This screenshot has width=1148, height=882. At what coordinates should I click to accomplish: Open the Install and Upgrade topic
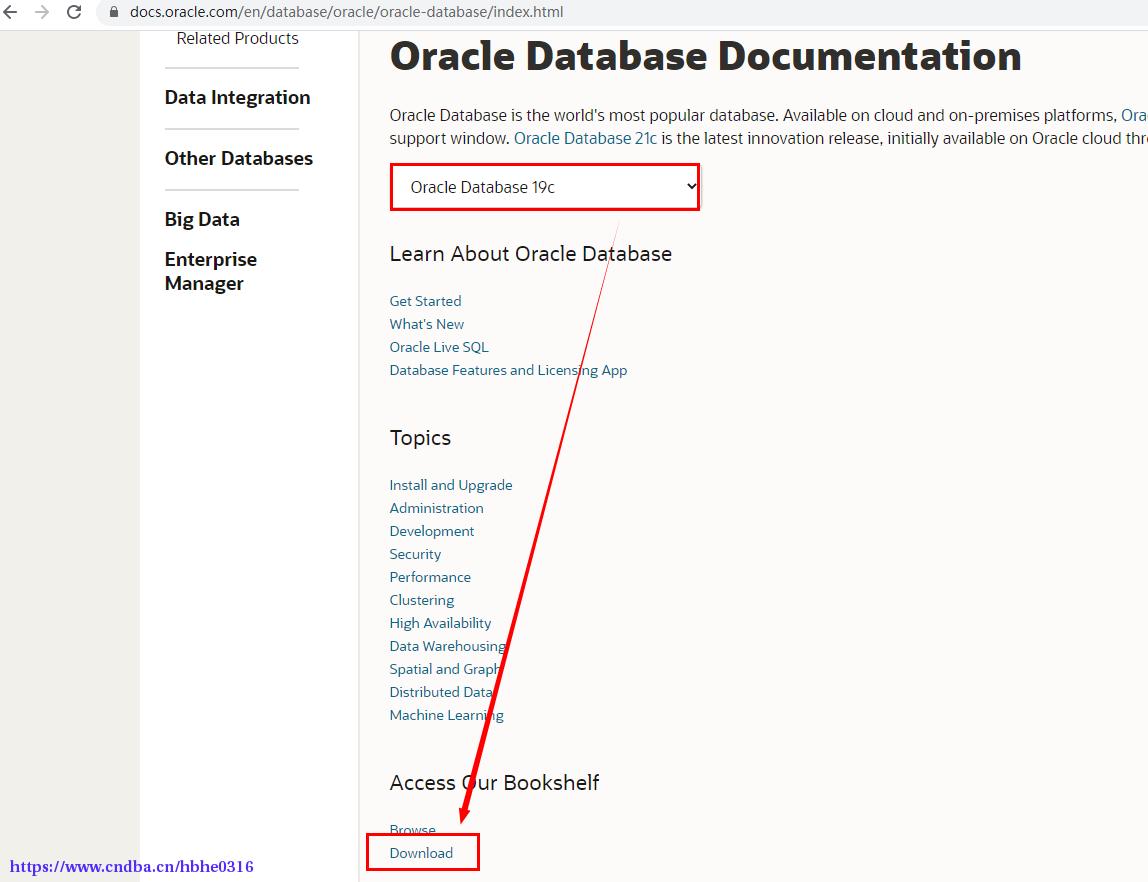pos(451,485)
